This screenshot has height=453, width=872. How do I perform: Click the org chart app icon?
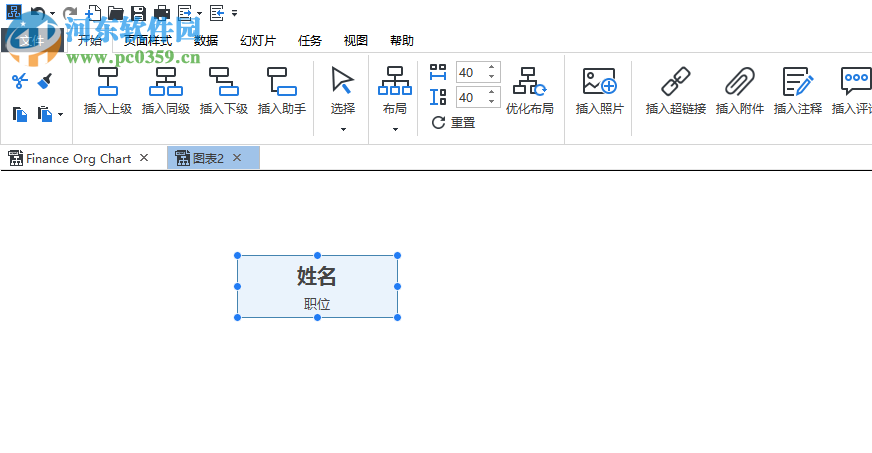point(13,12)
